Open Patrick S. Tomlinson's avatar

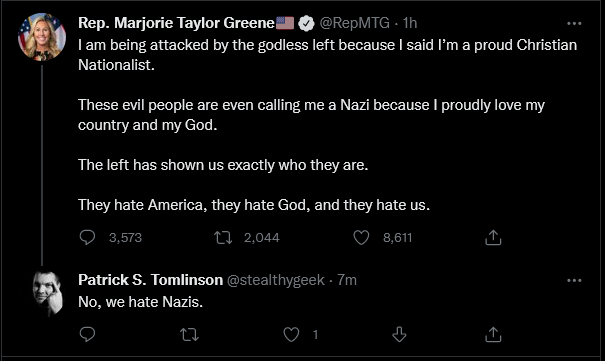tap(48, 294)
